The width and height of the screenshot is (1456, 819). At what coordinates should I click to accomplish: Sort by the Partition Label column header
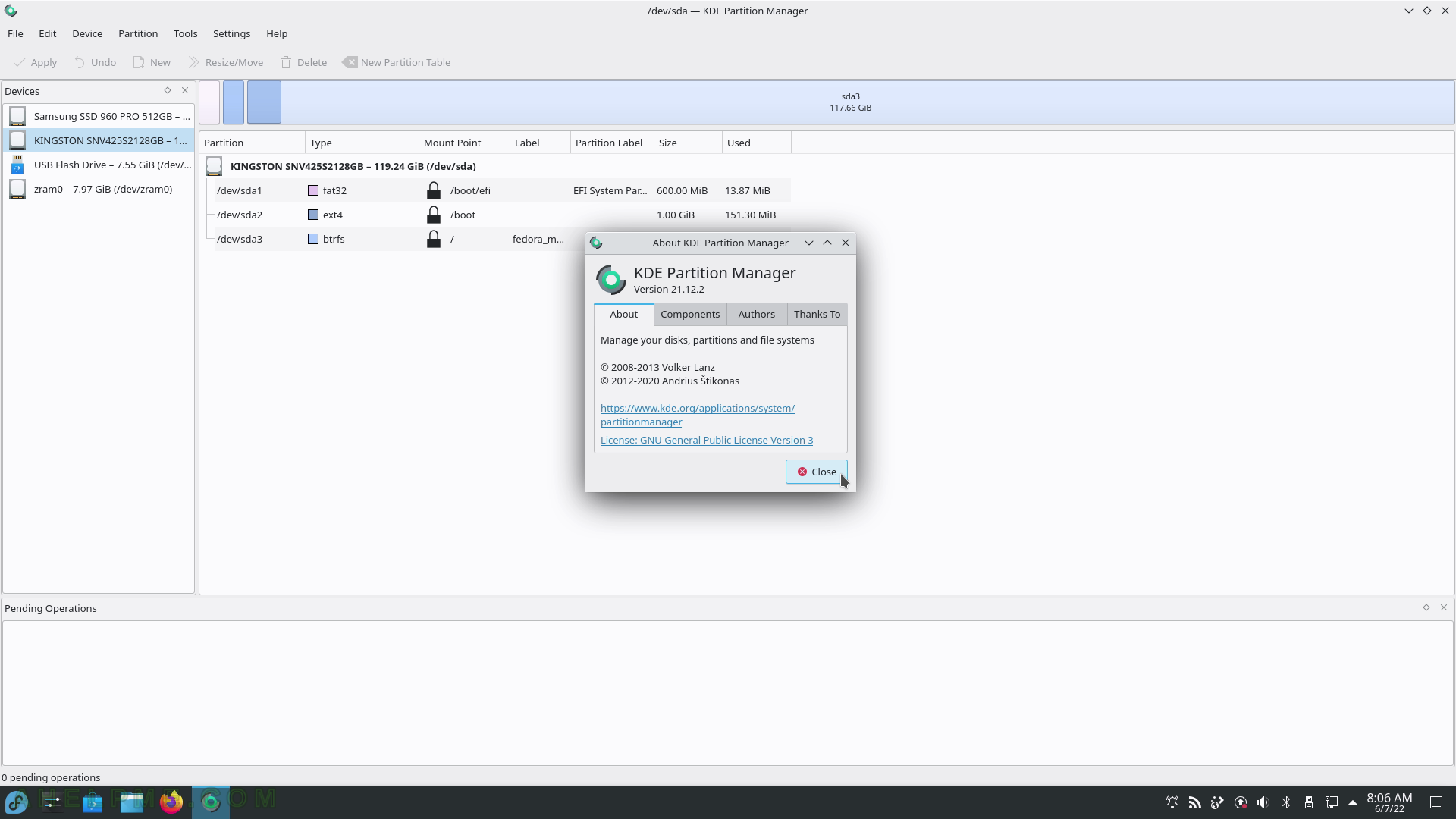tap(612, 143)
